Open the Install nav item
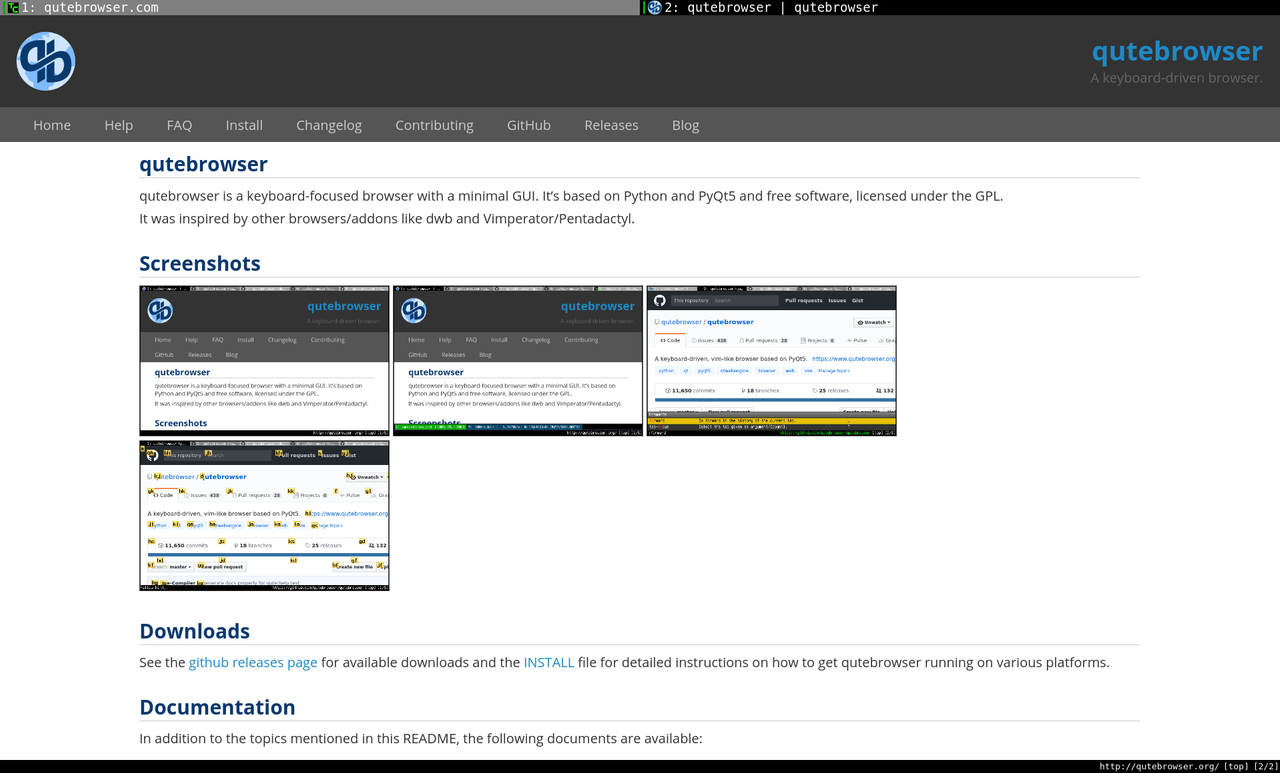The height and width of the screenshot is (773, 1280). click(244, 125)
